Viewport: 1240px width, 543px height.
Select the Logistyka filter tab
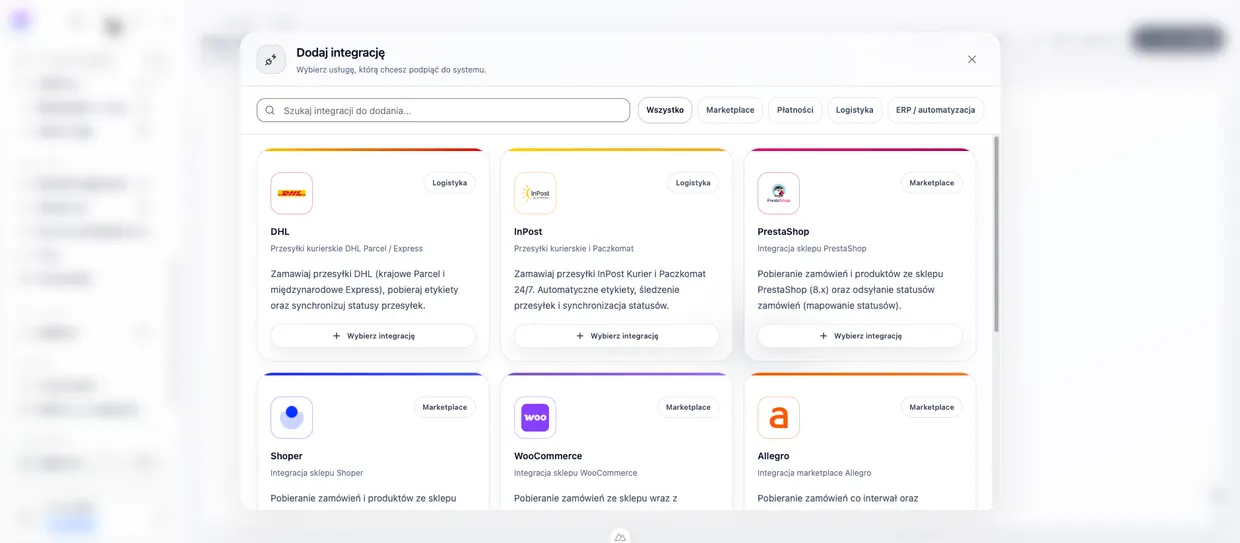click(x=855, y=110)
